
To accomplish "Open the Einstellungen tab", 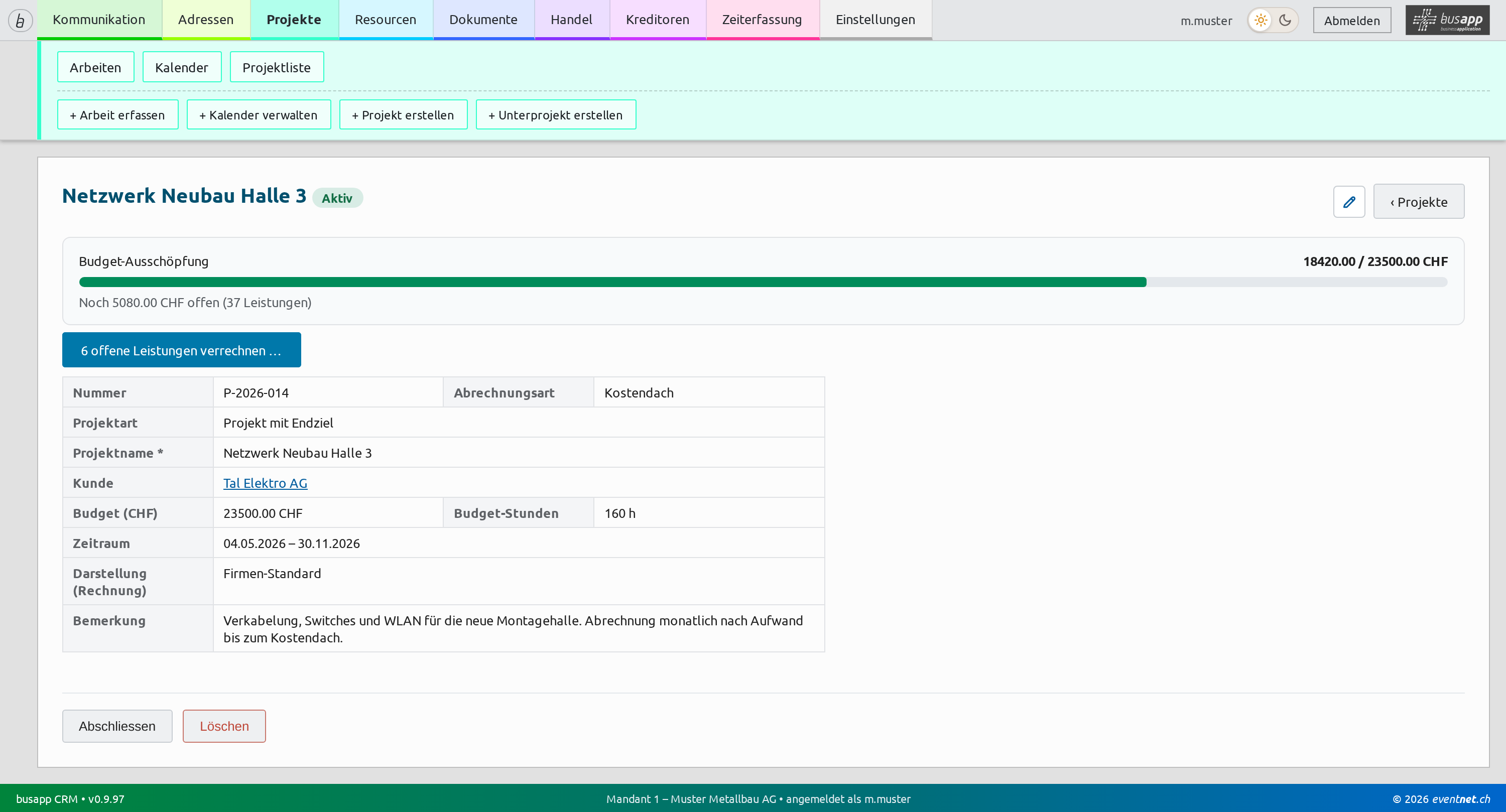I will [875, 19].
